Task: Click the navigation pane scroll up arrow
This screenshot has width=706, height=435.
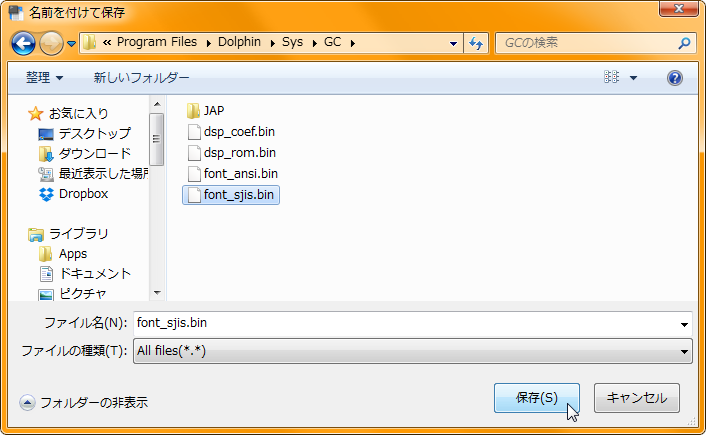Action: [x=157, y=104]
